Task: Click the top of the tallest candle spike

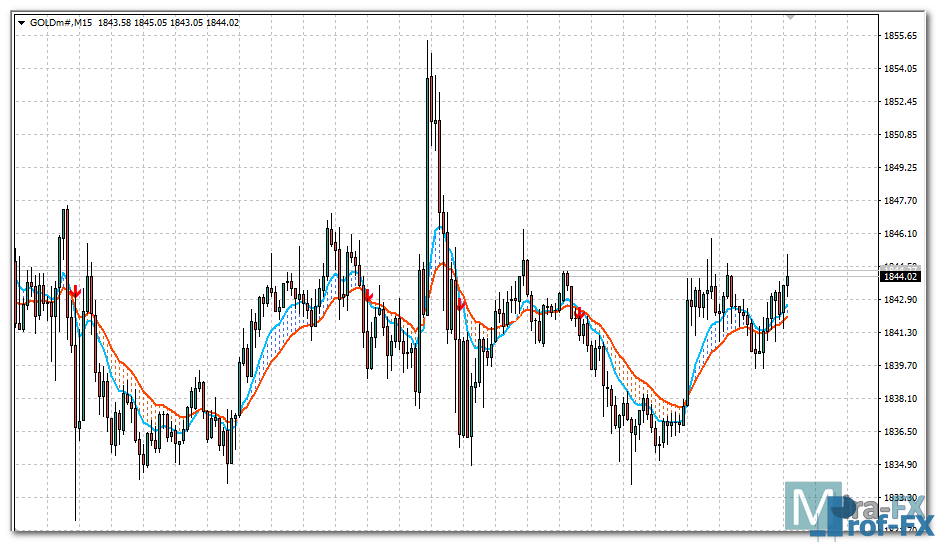Action: 428,42
